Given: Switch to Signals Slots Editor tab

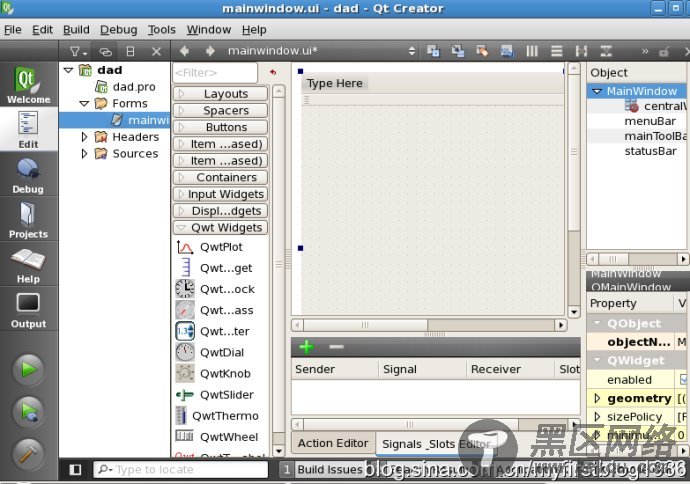Looking at the screenshot, I should [436, 444].
